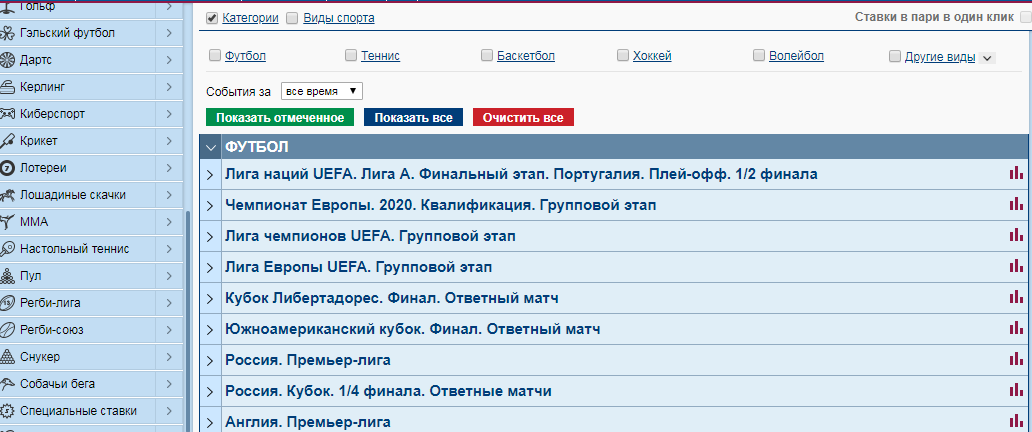The height and width of the screenshot is (432, 1032).
Task: Click the Собачьи бега greyhound icon
Action: 7,384
